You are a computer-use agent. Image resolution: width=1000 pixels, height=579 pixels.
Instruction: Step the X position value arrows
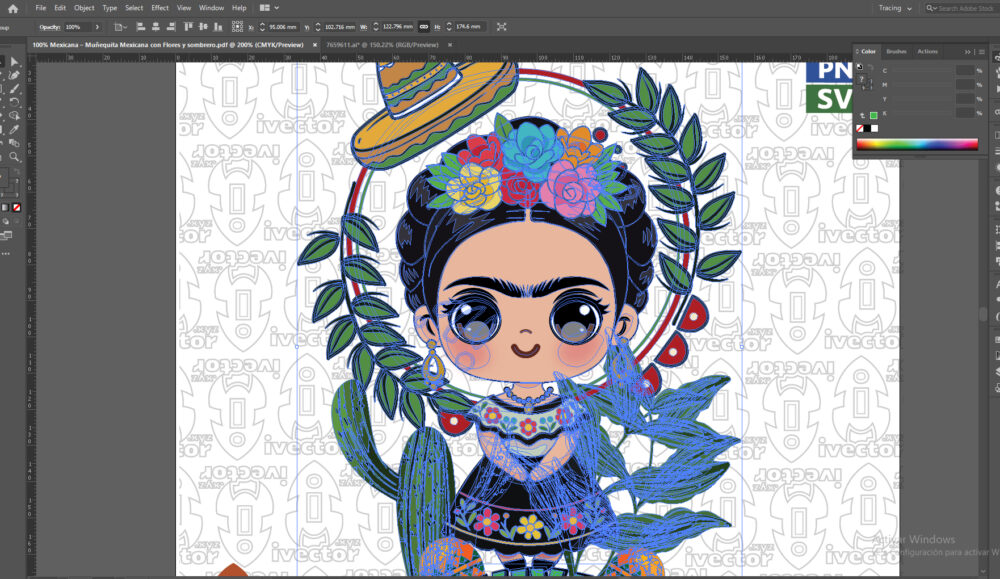262,27
